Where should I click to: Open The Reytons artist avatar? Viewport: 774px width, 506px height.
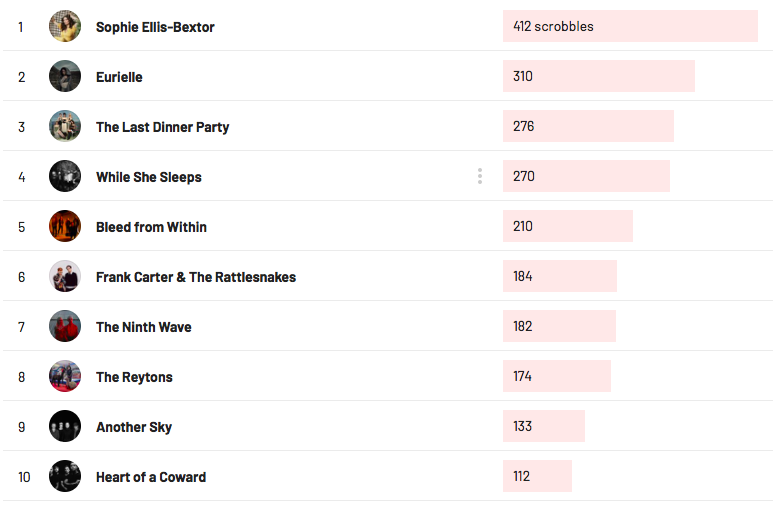tap(65, 376)
